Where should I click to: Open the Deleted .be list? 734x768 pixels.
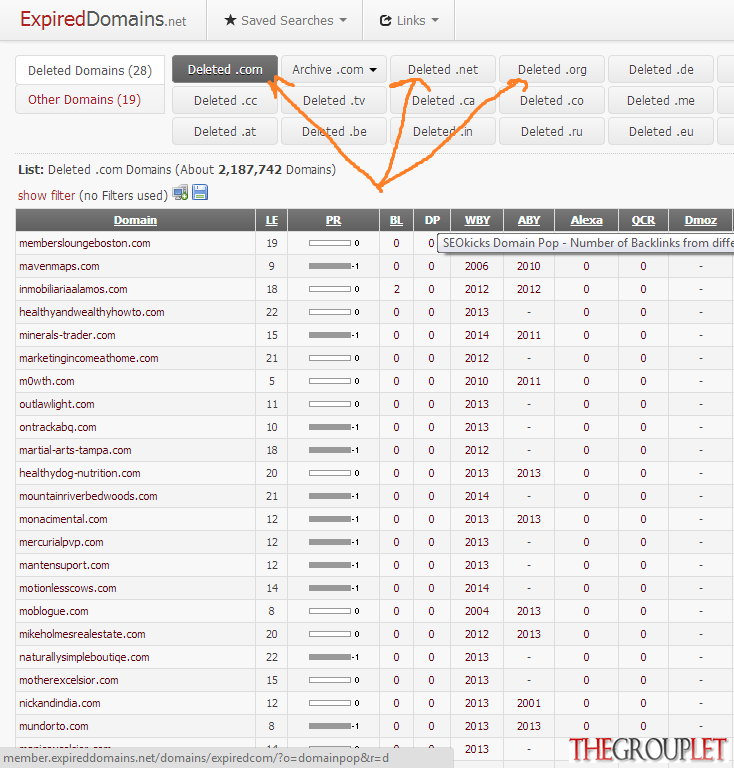334,131
